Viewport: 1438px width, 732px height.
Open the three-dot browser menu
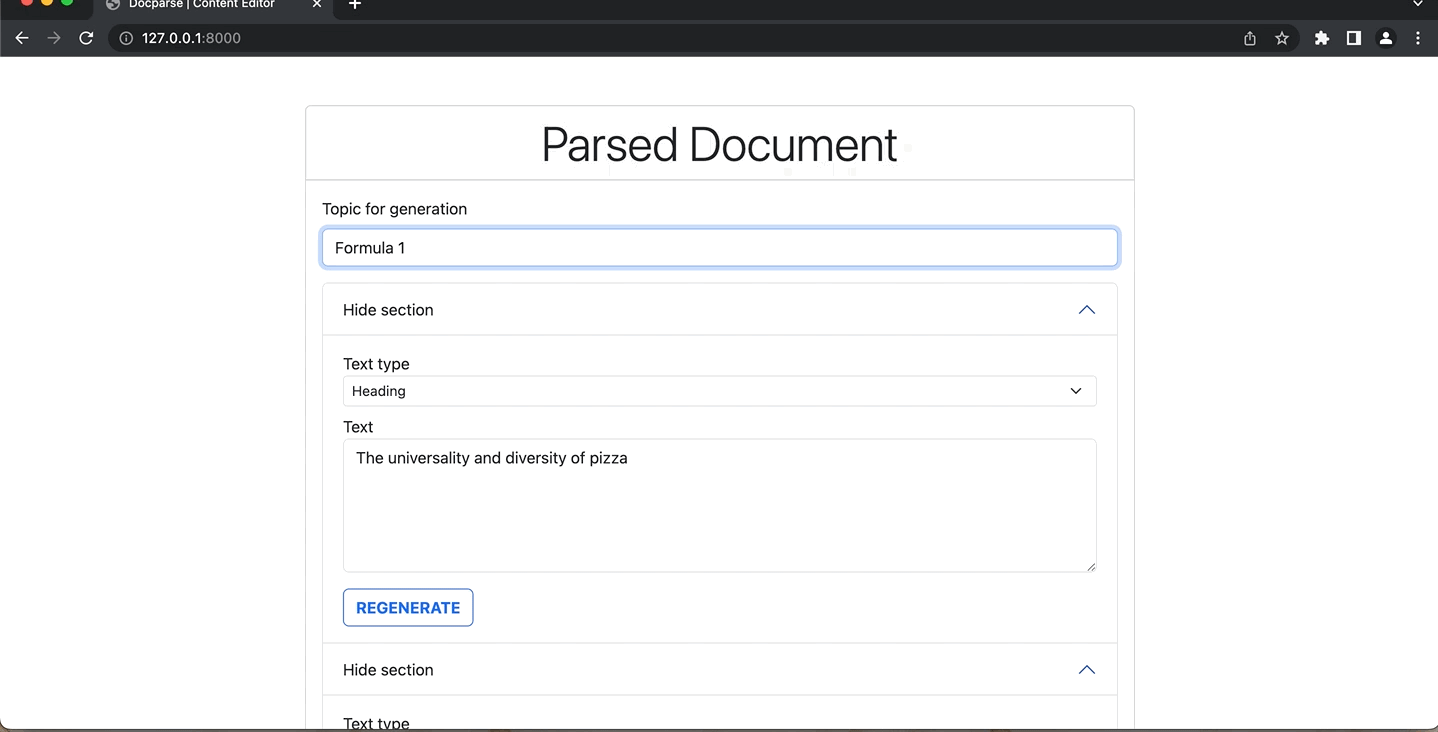coord(1417,38)
